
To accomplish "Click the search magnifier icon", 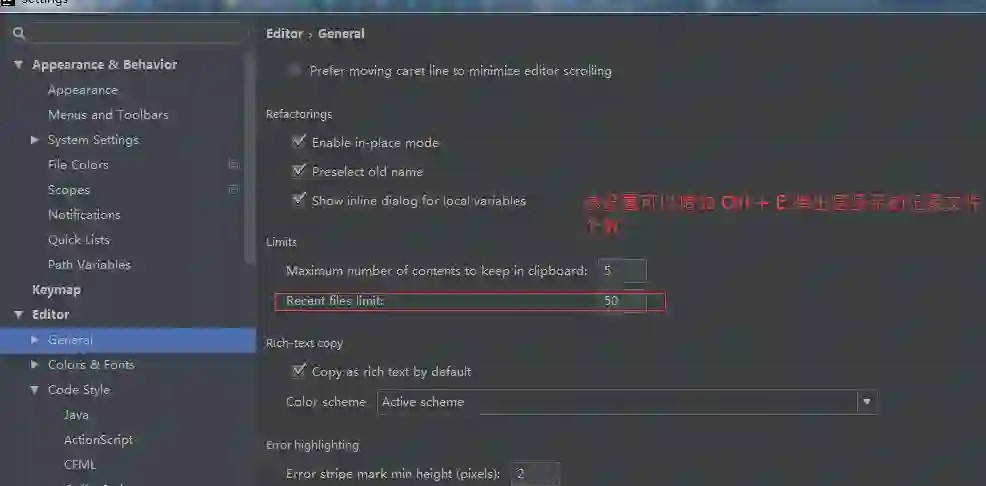I will pos(19,33).
